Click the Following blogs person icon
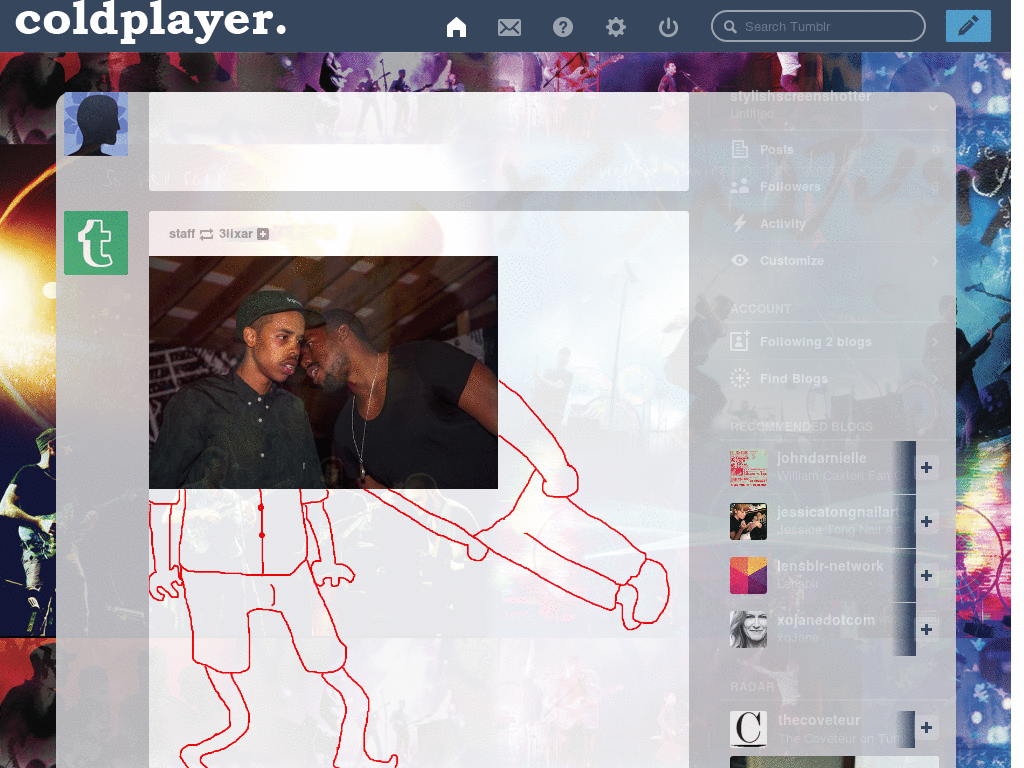Screen dimensions: 1024x768 (x=739, y=341)
